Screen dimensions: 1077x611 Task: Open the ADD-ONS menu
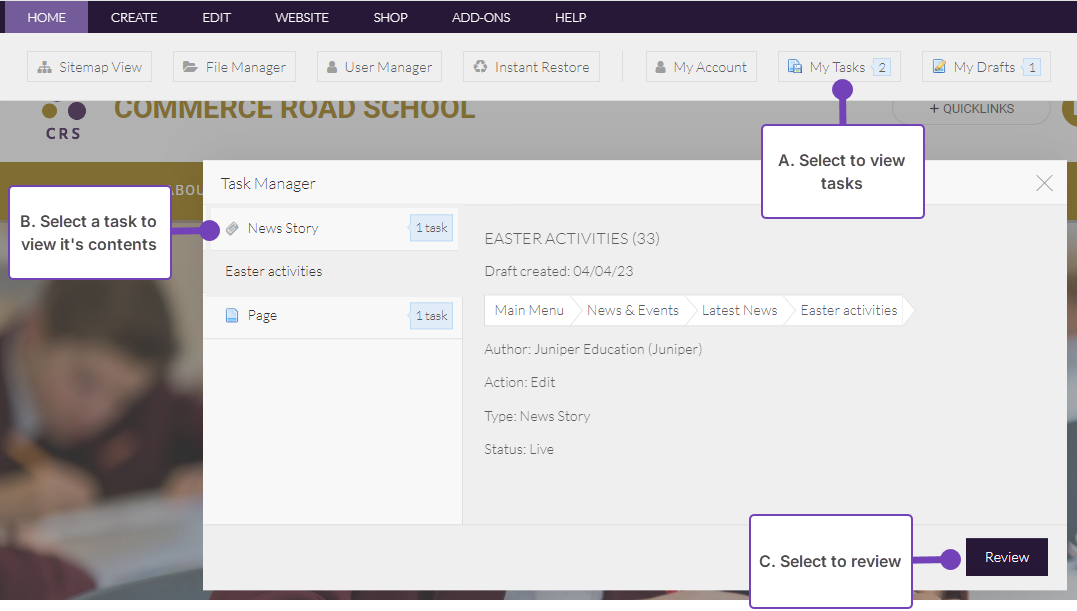pos(480,17)
